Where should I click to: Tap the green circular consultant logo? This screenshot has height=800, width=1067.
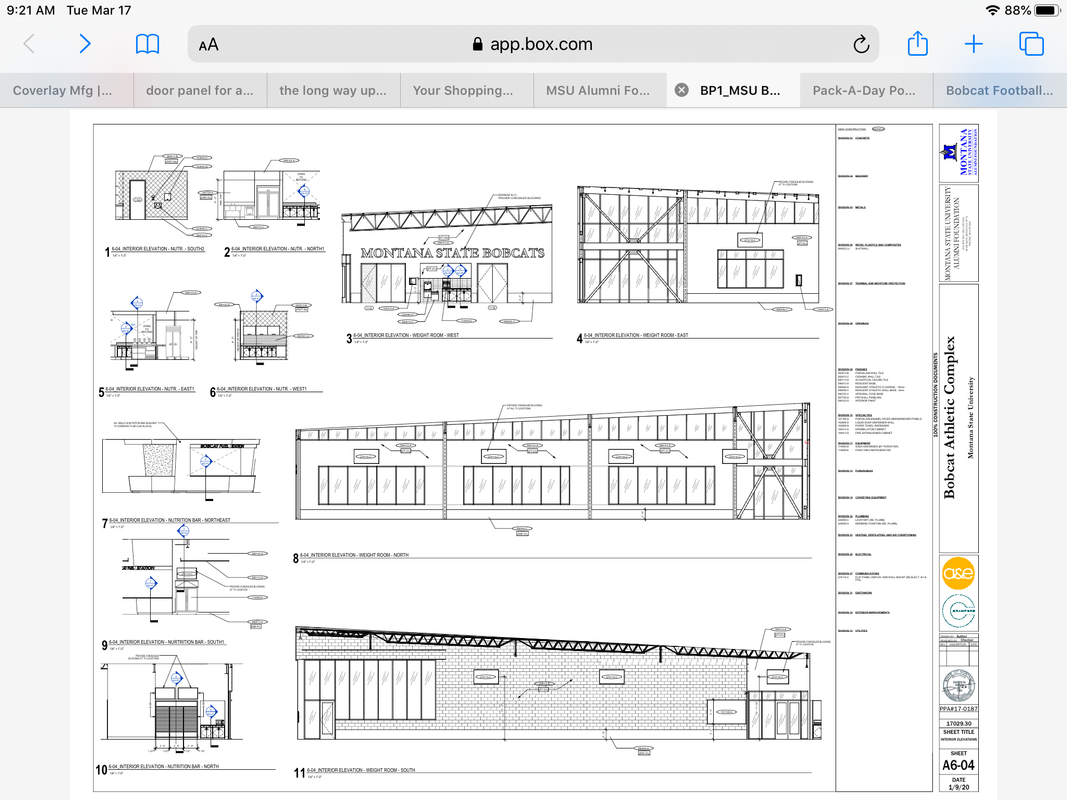pyautogui.click(x=958, y=610)
